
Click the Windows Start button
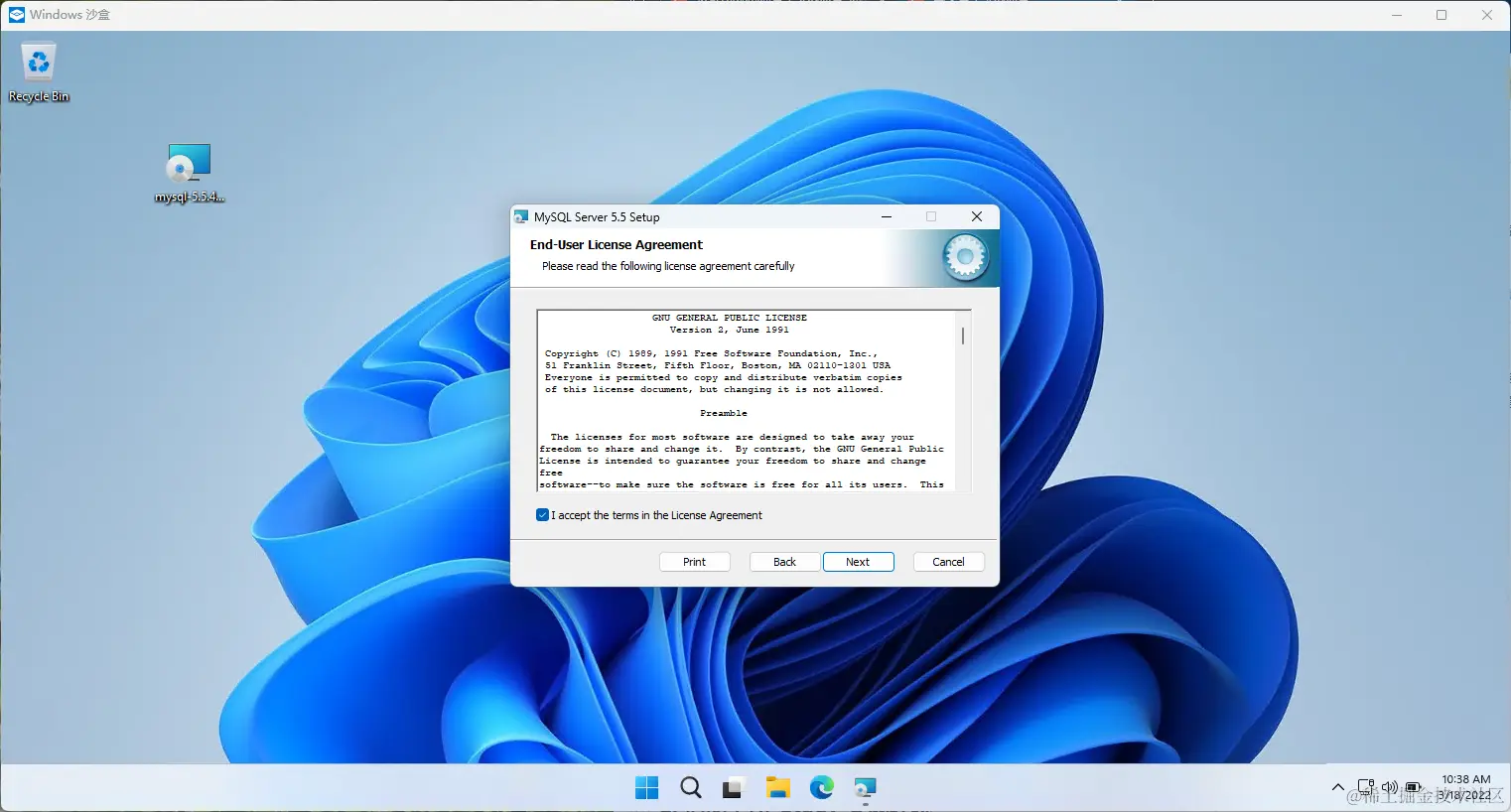click(646, 788)
